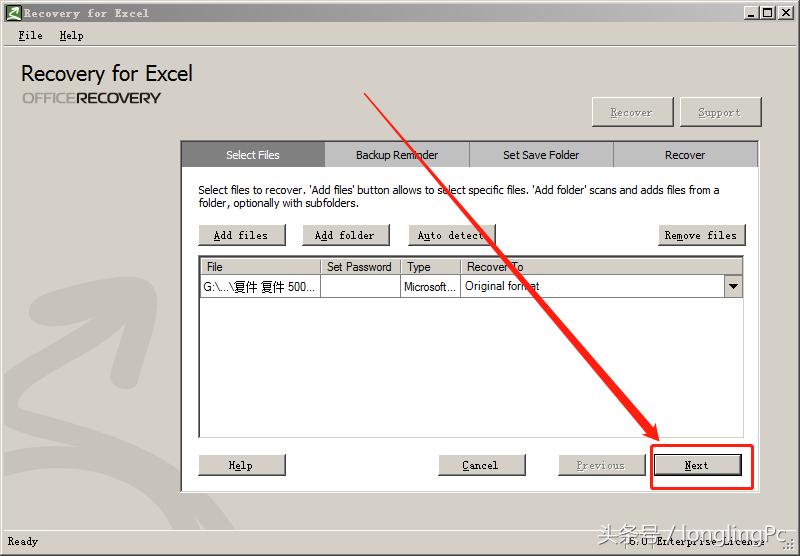This screenshot has width=800, height=556.
Task: Click the Set Password column header
Action: click(360, 267)
